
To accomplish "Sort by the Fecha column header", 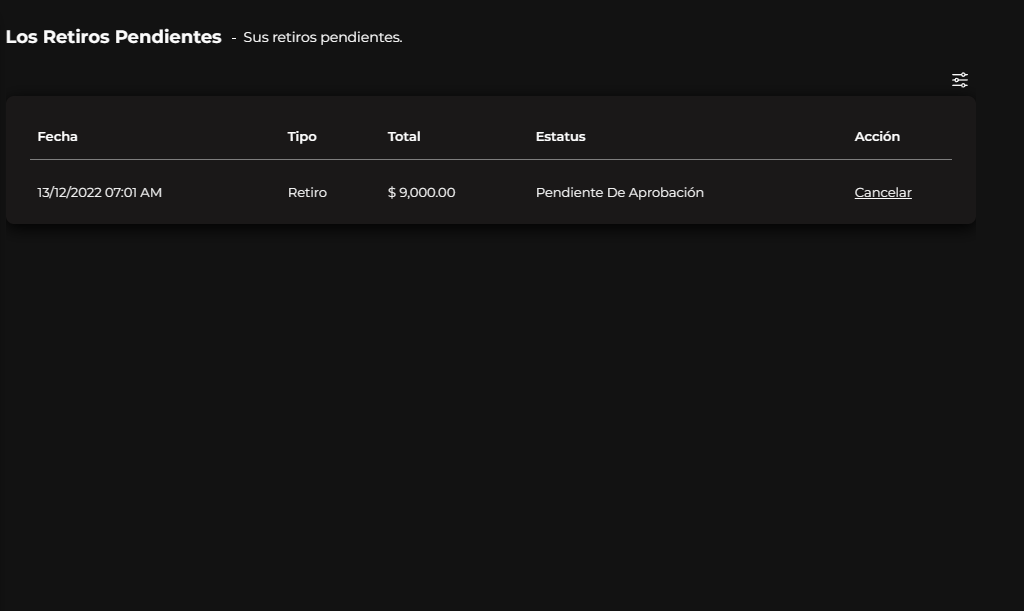I will pos(57,137).
